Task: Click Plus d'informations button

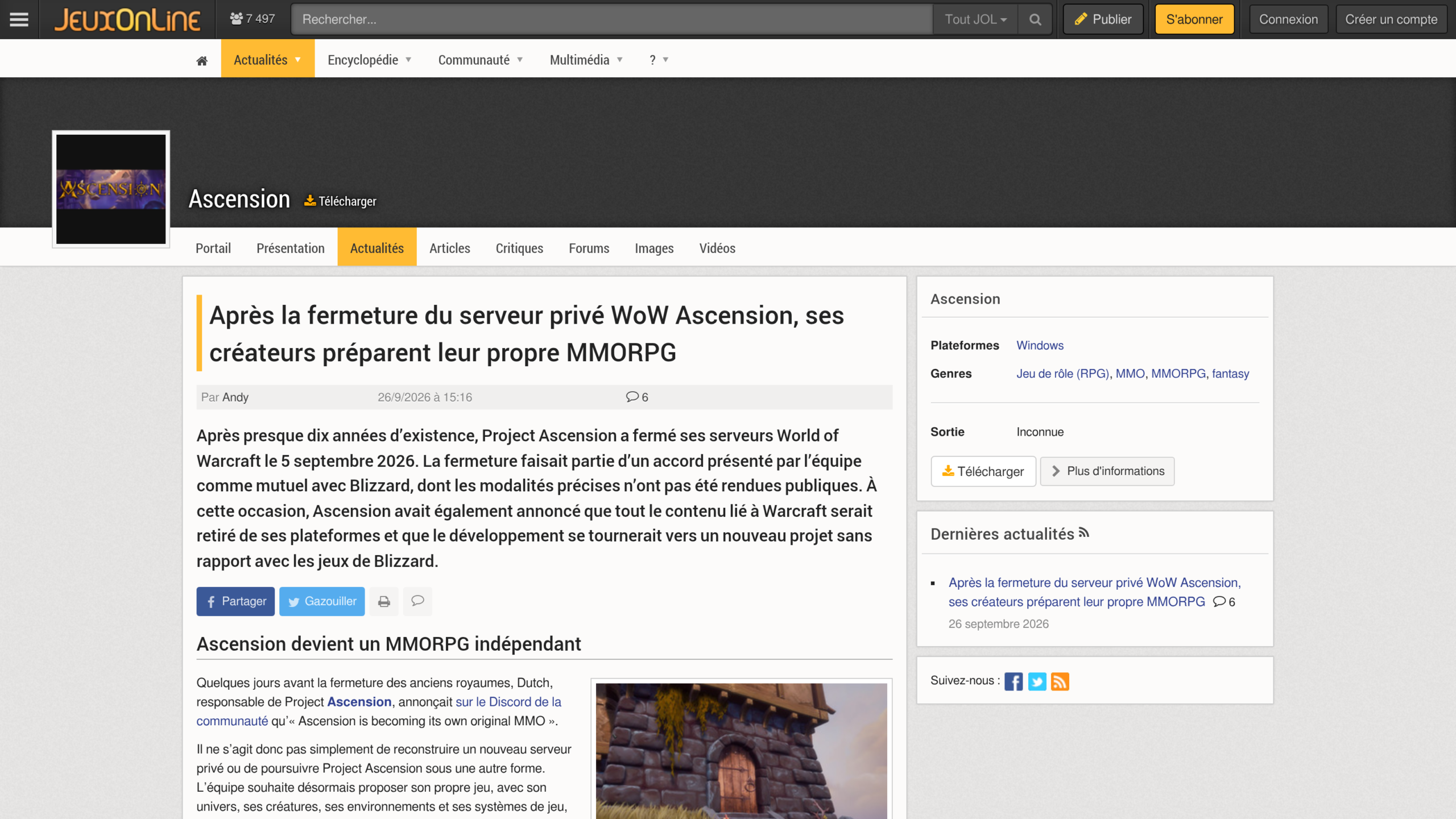Action: (x=1107, y=471)
